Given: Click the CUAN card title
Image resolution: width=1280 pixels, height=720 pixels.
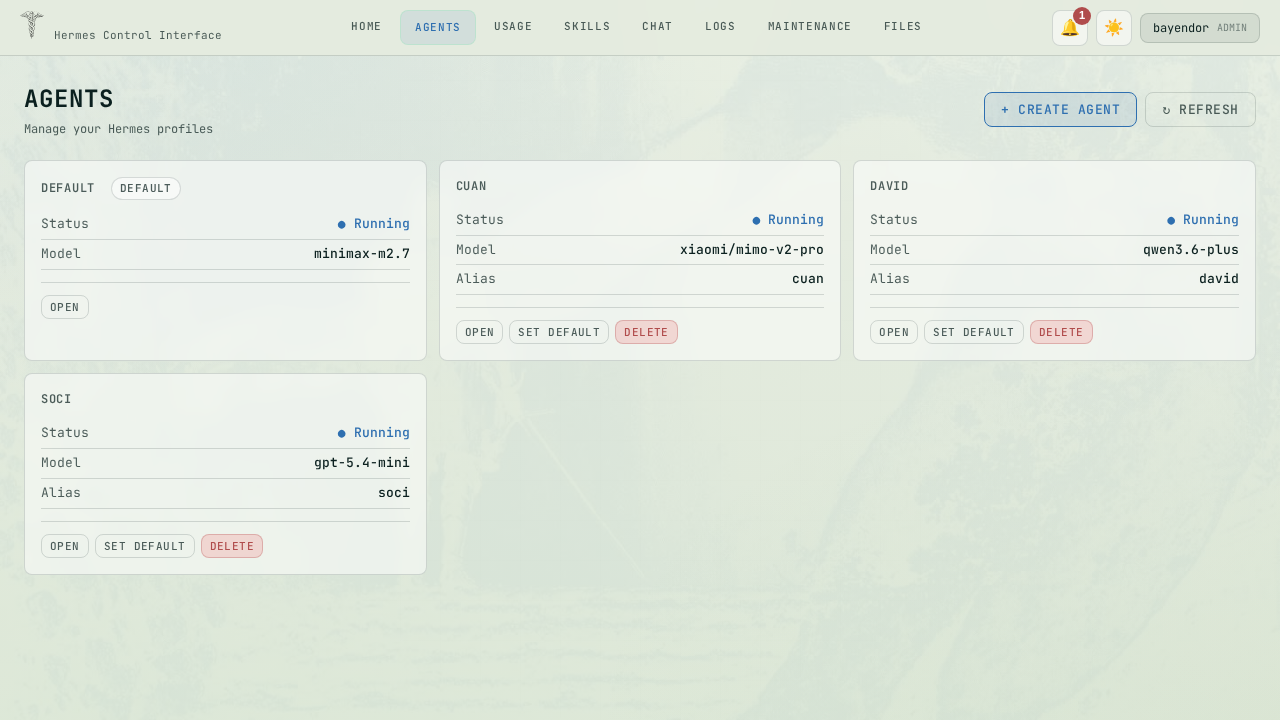Looking at the screenshot, I should pyautogui.click(x=471, y=186).
